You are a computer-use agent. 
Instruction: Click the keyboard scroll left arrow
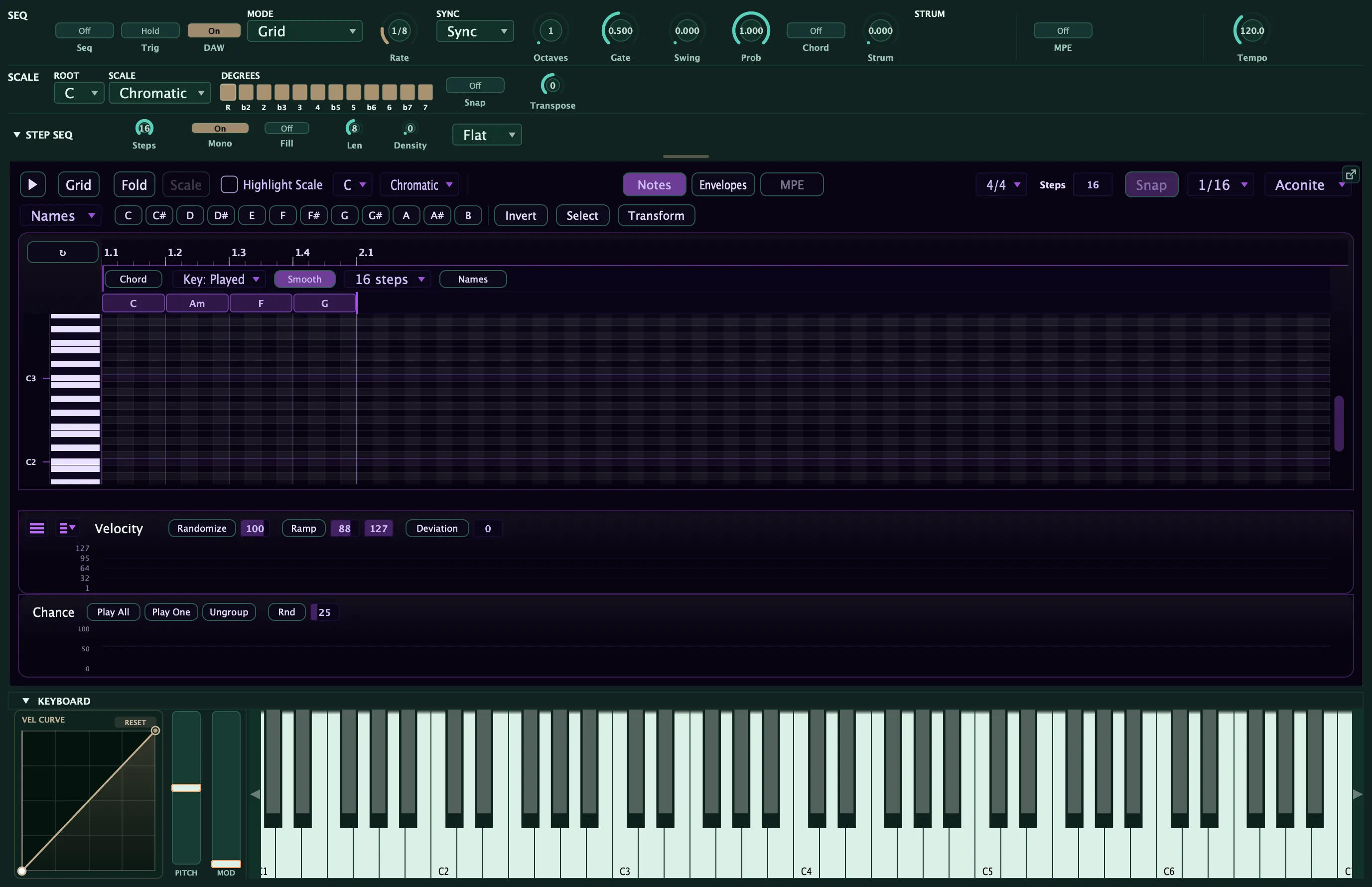pos(255,794)
